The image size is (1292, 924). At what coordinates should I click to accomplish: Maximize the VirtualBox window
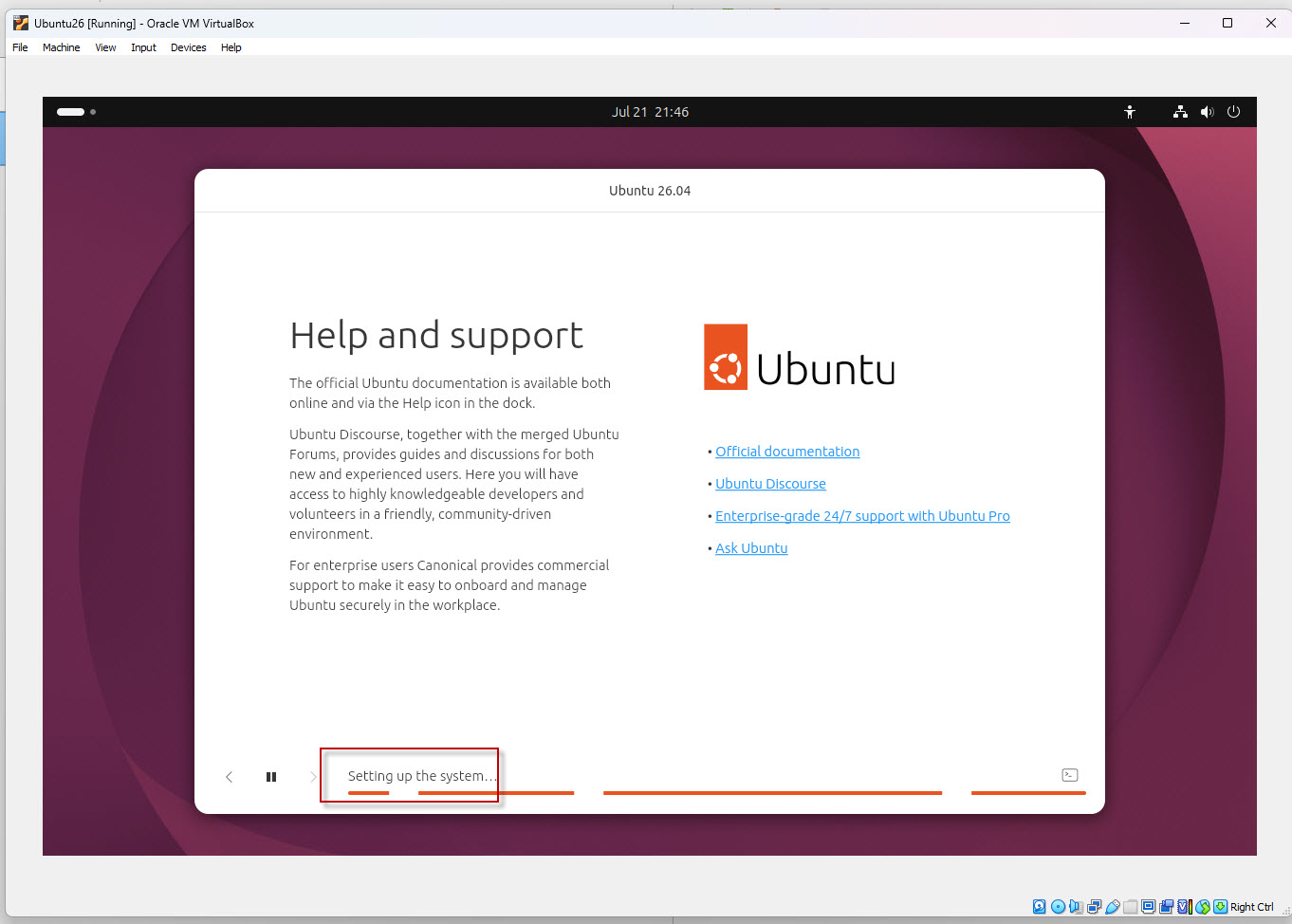(x=1227, y=23)
